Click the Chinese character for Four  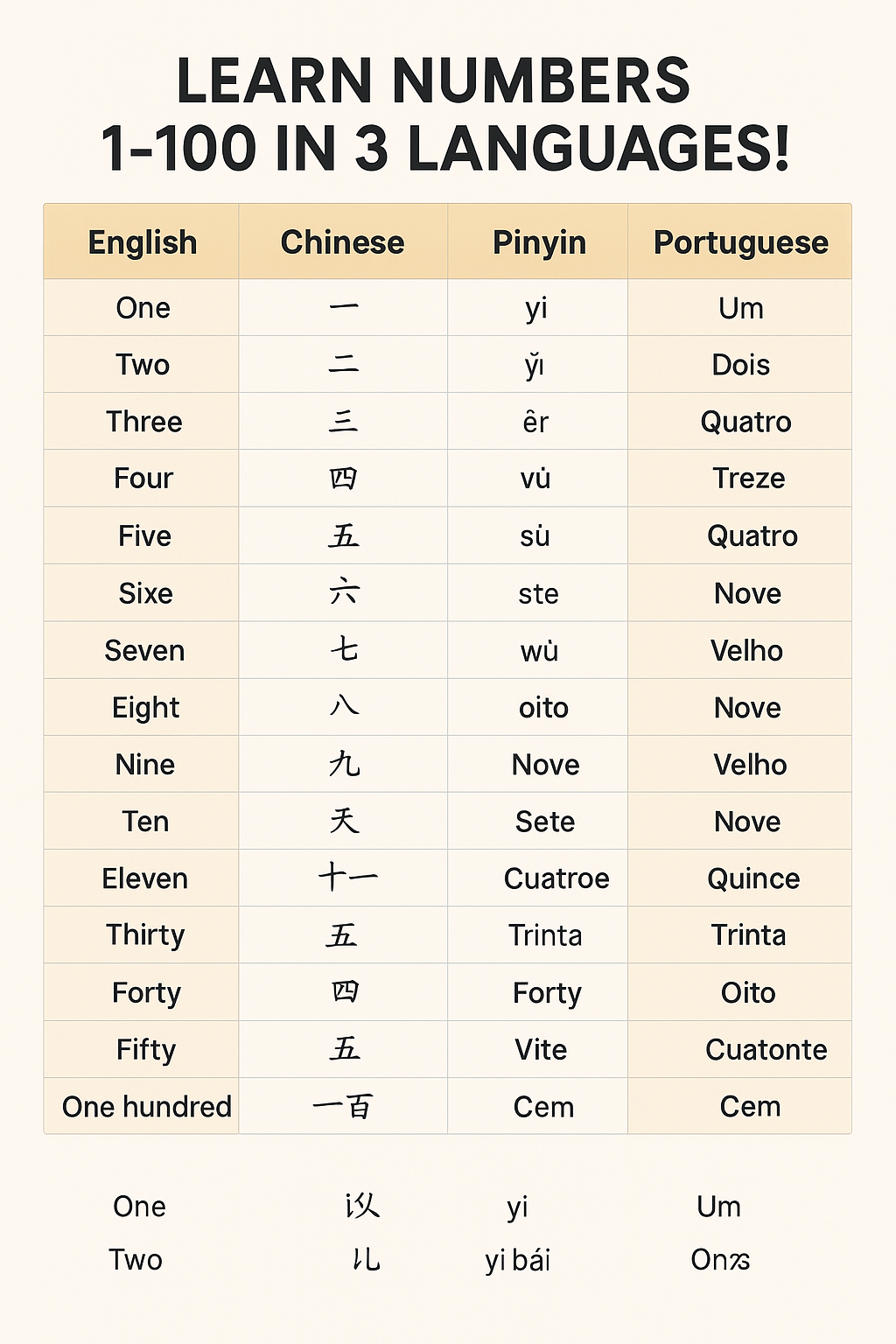[x=343, y=478]
